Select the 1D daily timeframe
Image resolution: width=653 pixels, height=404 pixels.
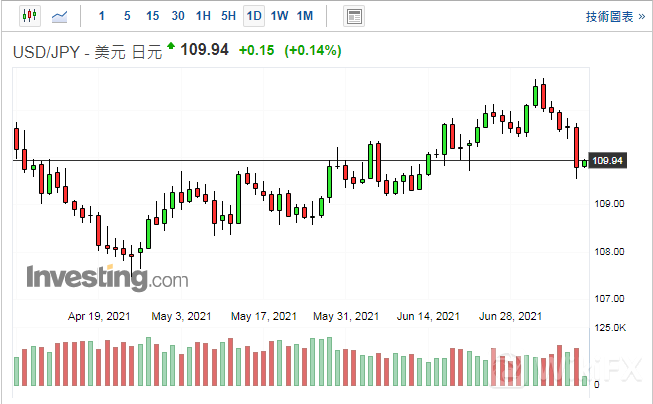[x=254, y=16]
